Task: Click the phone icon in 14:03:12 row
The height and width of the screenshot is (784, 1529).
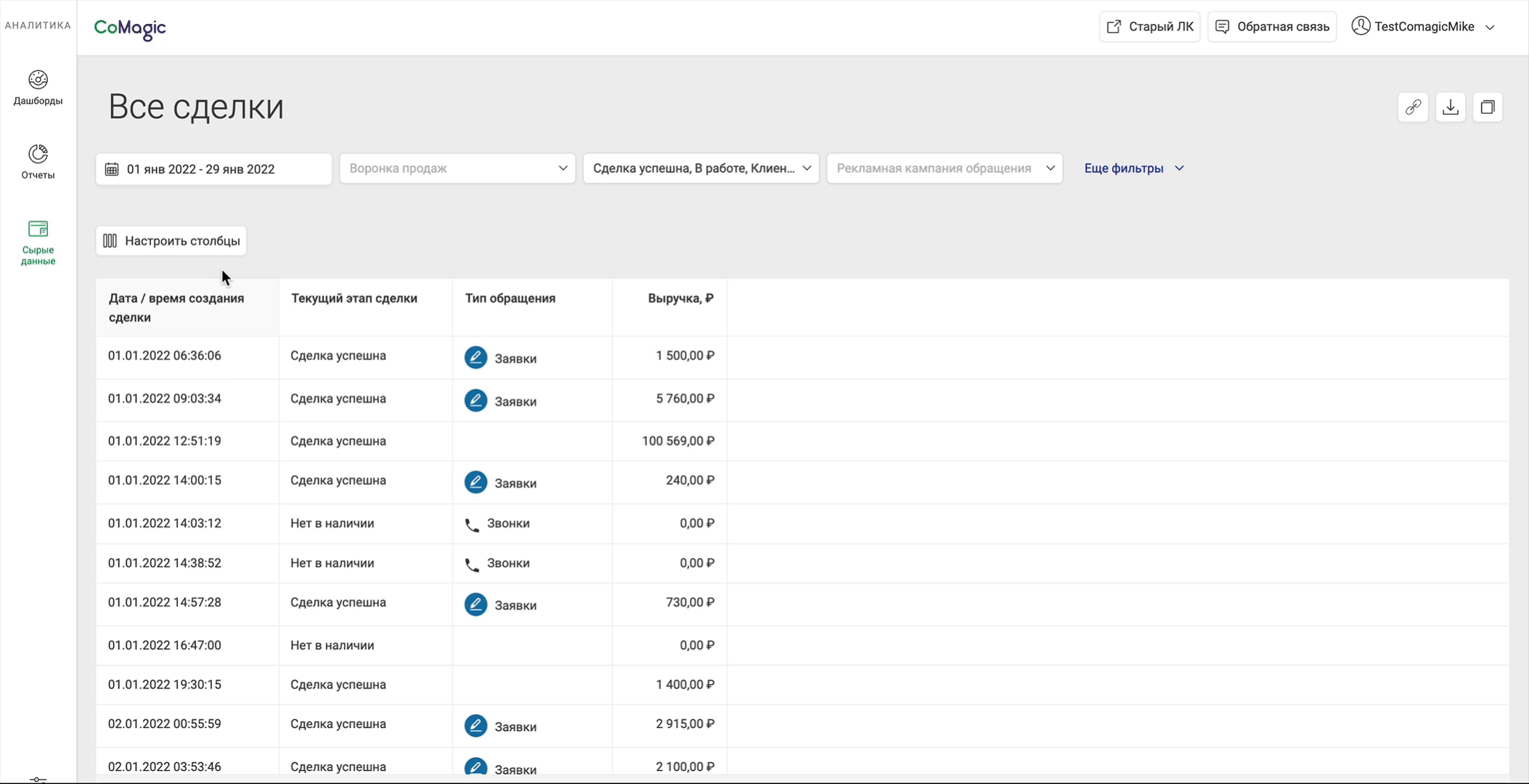Action: (x=472, y=525)
